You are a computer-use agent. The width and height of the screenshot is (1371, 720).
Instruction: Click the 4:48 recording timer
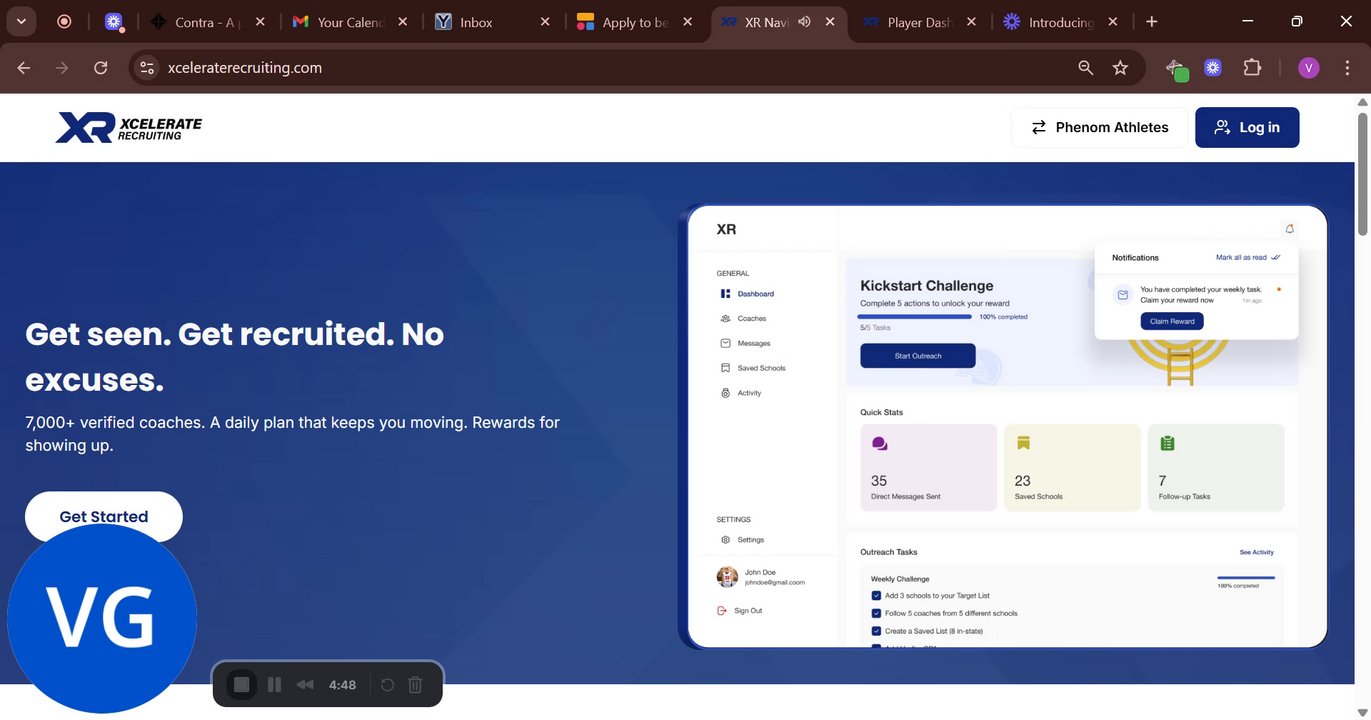[342, 685]
